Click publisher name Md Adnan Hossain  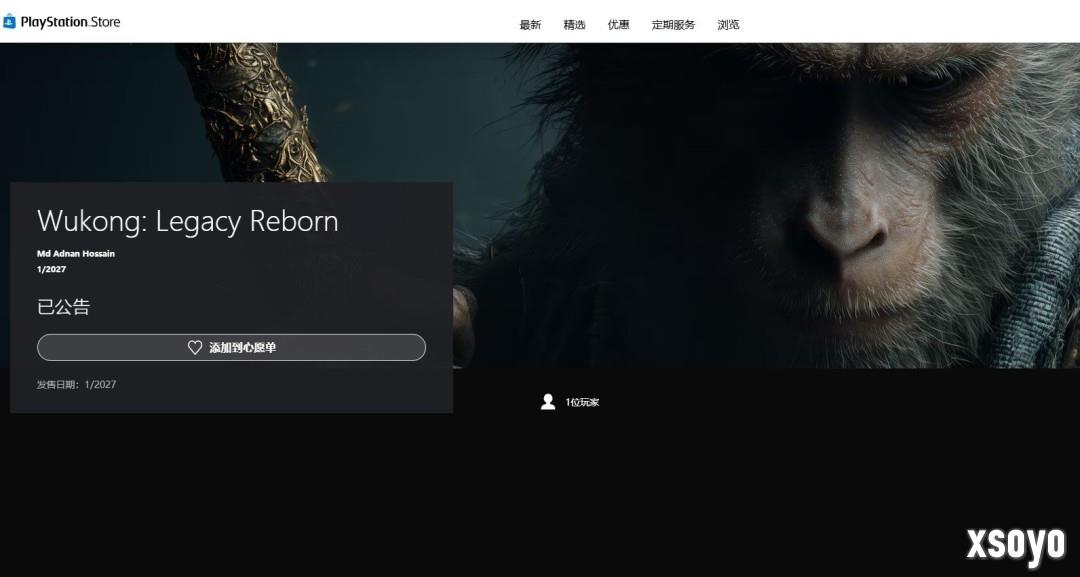tap(76, 254)
